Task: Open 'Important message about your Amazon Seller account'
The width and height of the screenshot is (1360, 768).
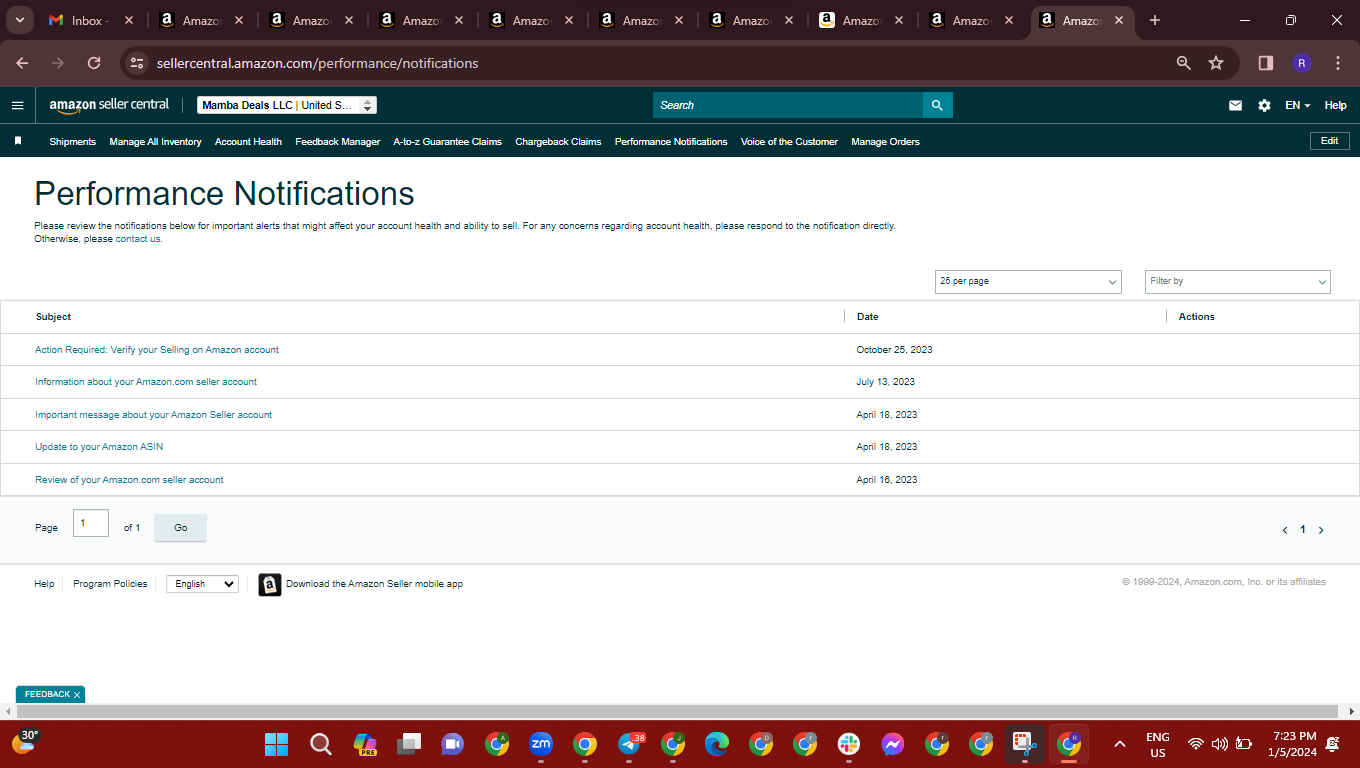Action: coord(154,415)
